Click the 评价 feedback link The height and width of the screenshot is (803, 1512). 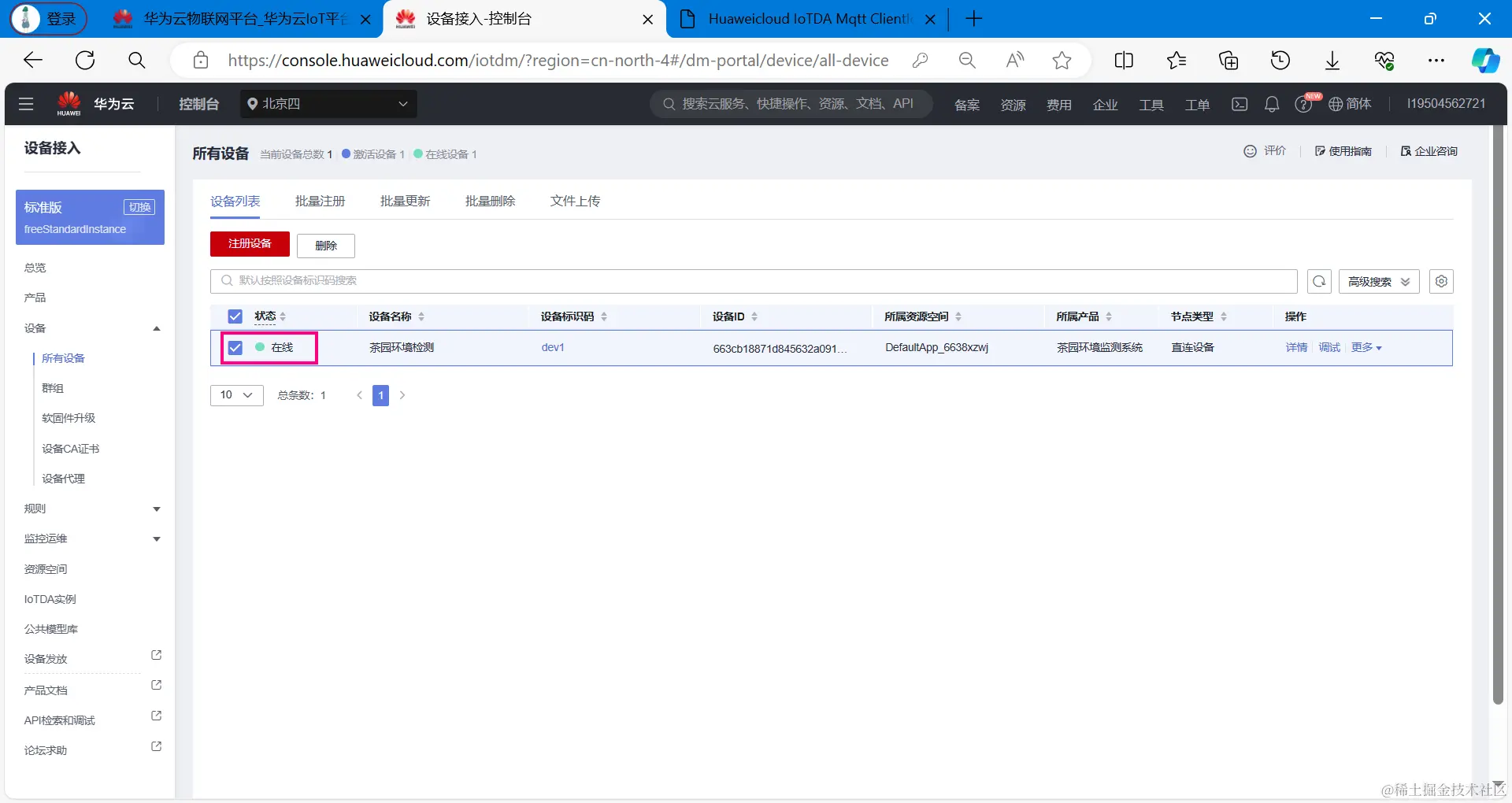(1265, 151)
